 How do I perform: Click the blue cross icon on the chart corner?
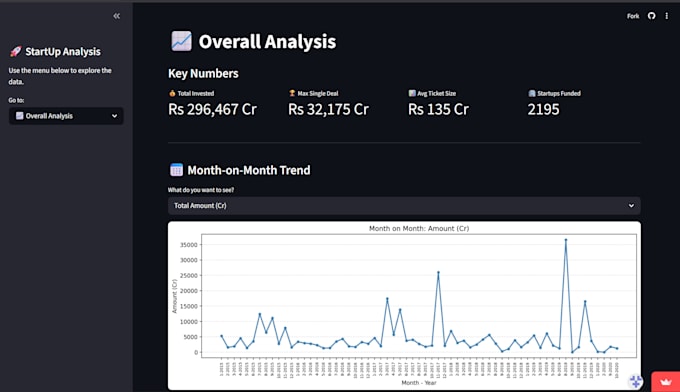point(636,381)
